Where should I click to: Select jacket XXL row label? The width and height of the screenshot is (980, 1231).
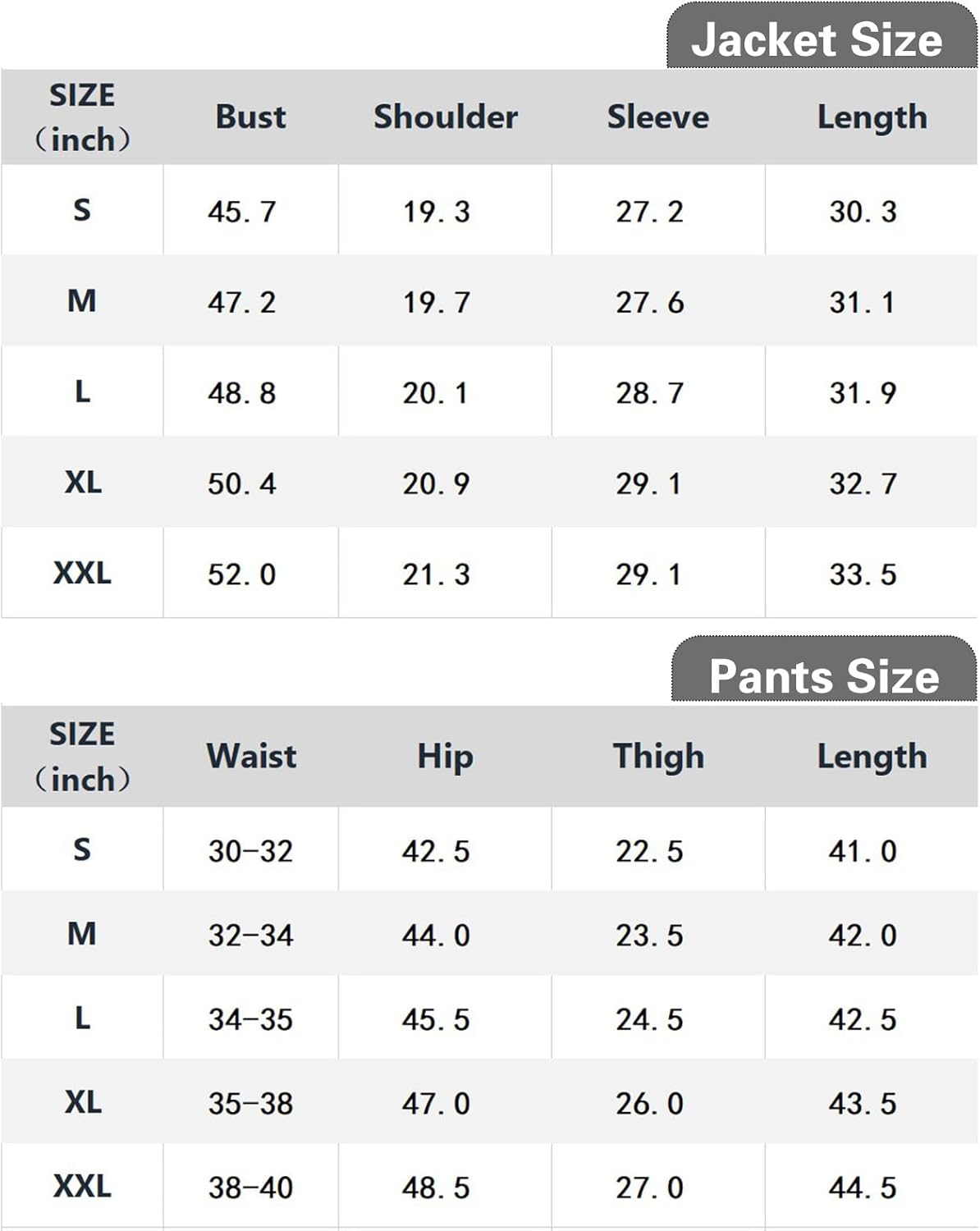(82, 572)
